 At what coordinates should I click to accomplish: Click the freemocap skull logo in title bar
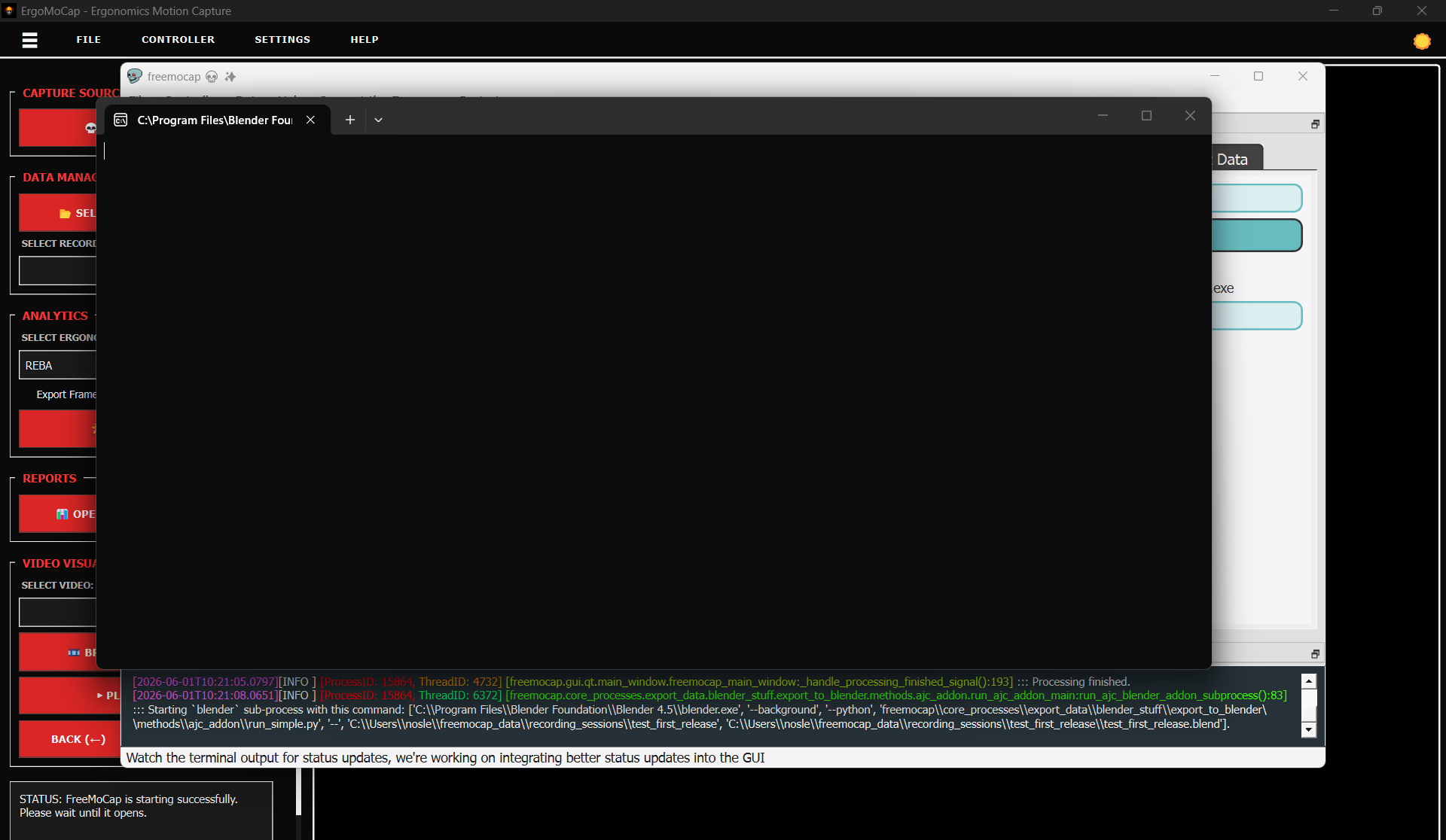tap(135, 76)
